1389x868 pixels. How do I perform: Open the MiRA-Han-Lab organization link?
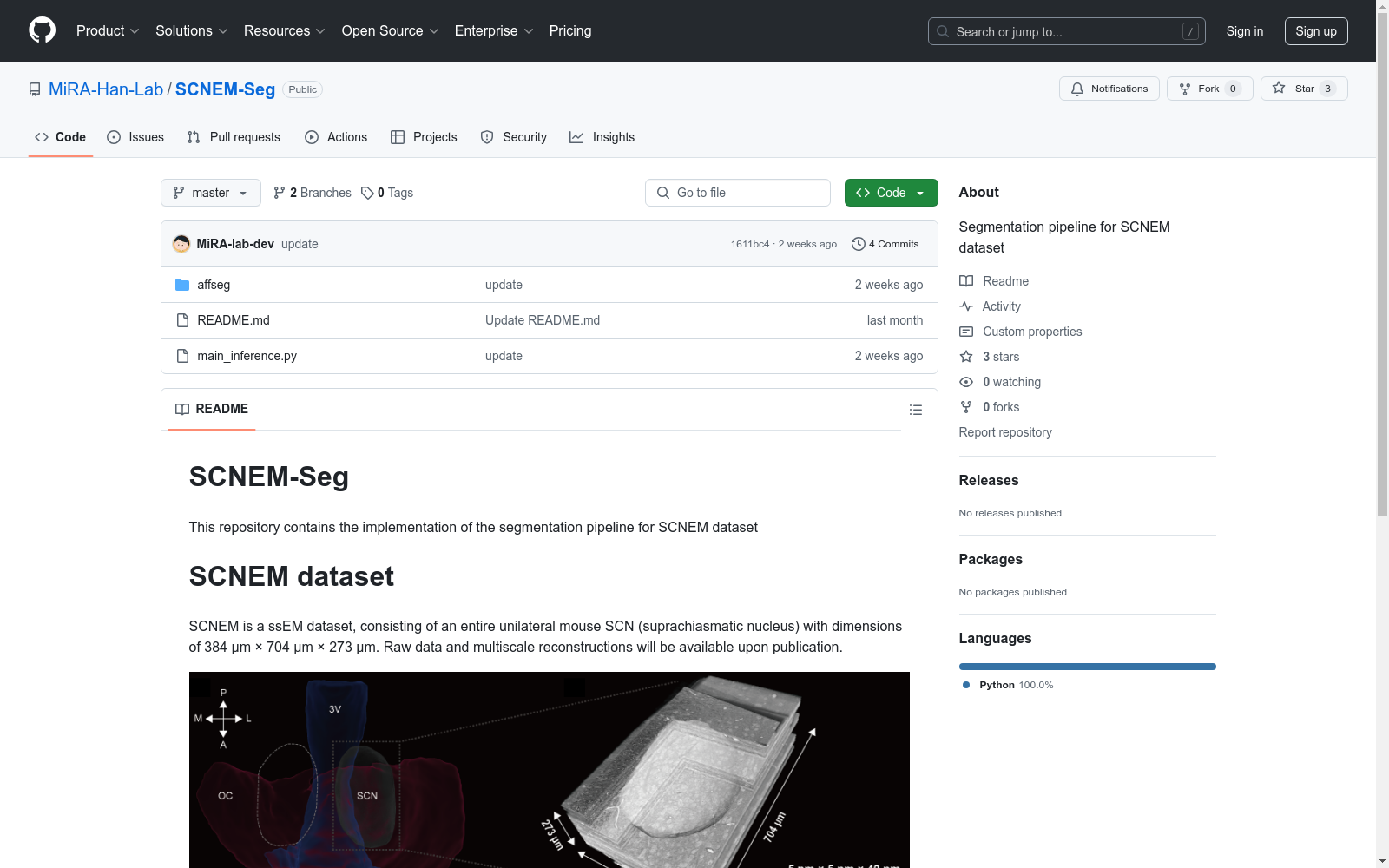[106, 89]
